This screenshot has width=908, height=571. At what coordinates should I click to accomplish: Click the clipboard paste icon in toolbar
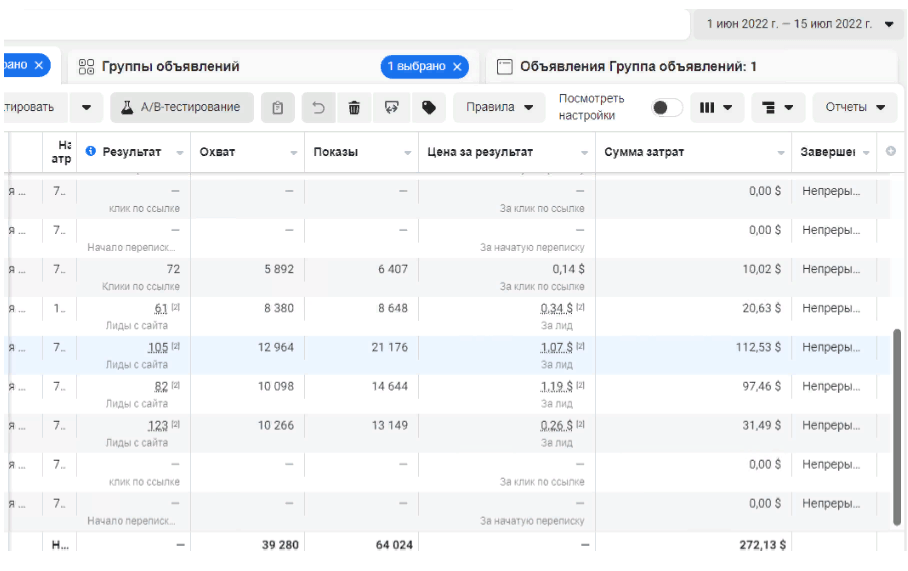277,108
